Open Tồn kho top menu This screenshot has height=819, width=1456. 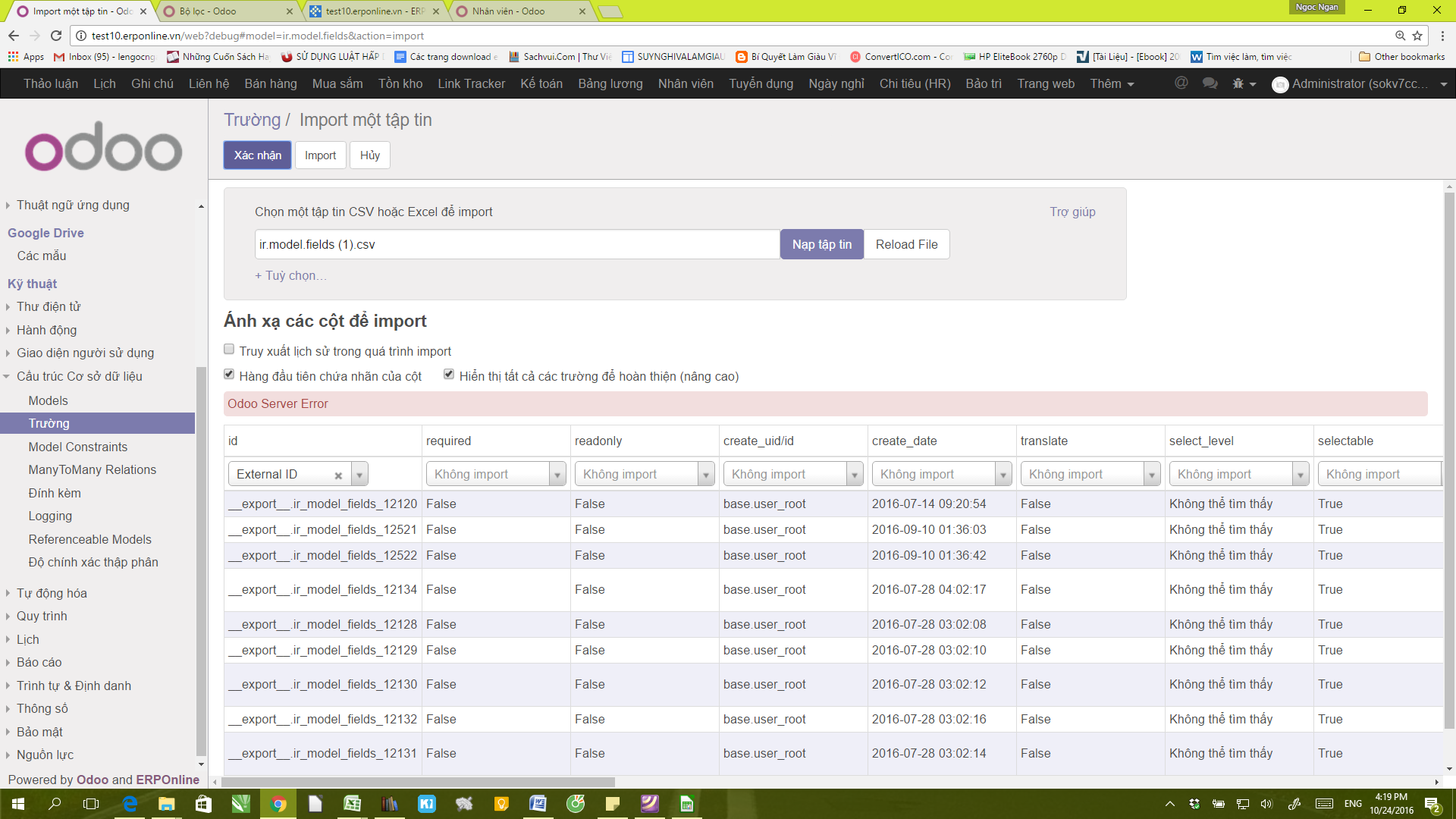pos(400,83)
